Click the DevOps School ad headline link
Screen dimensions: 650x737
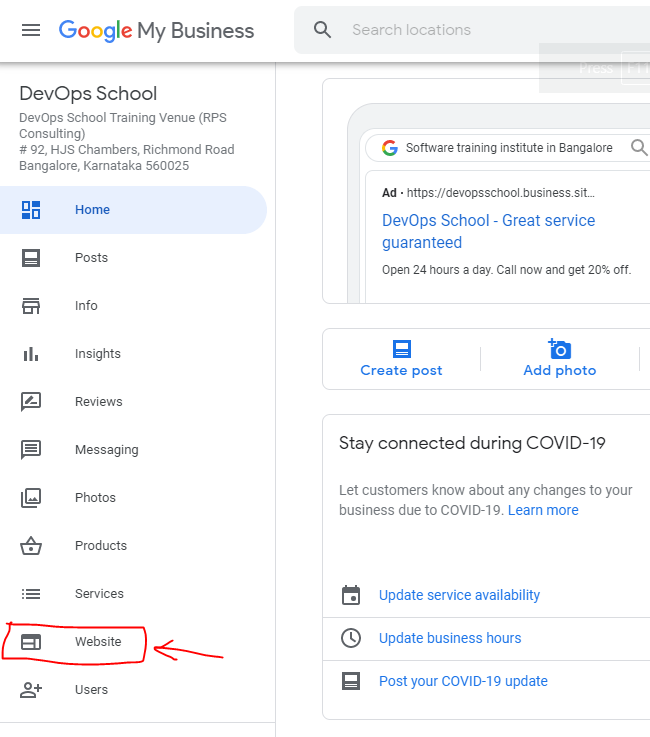[488, 231]
